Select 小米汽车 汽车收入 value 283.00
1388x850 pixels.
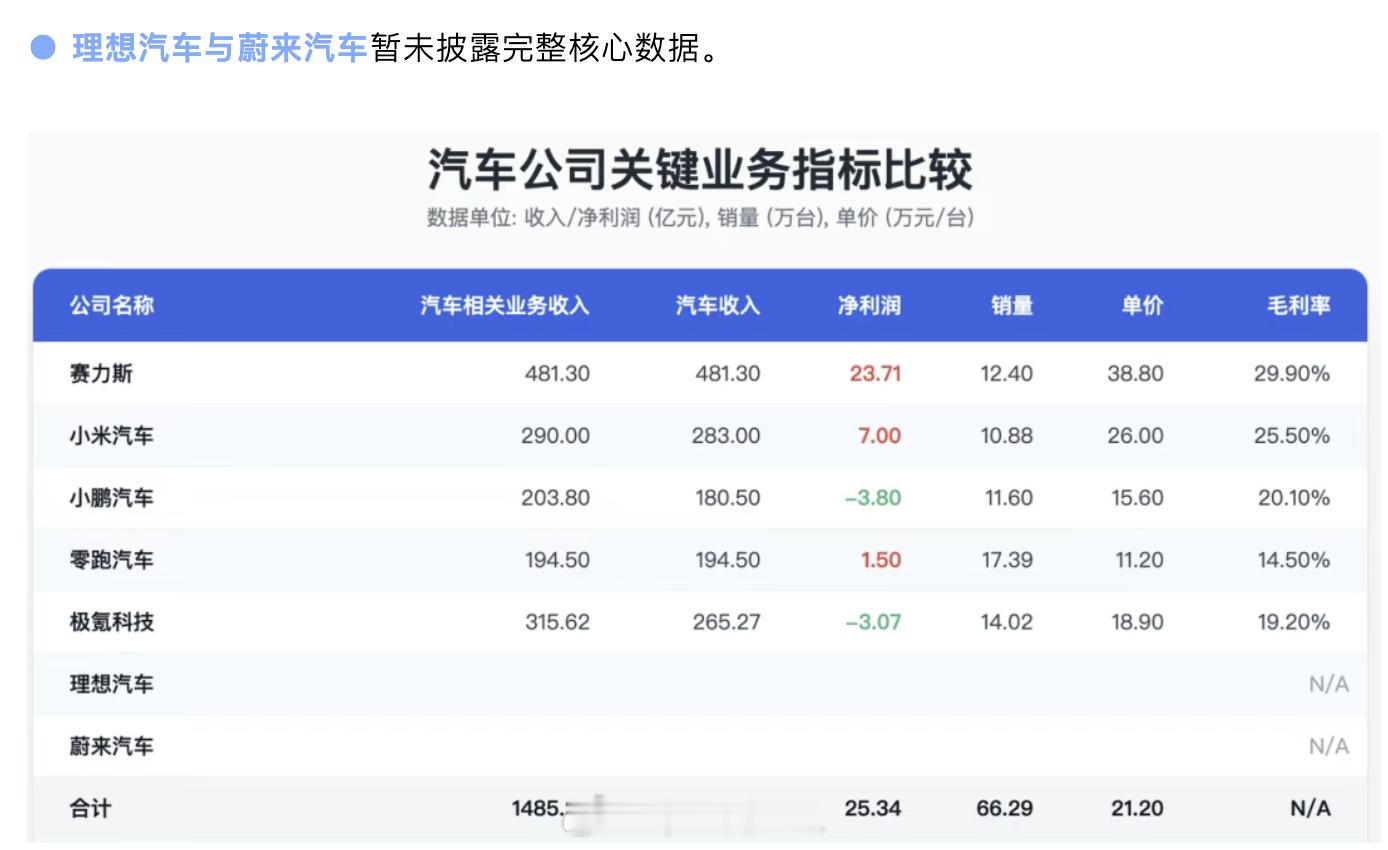point(726,436)
